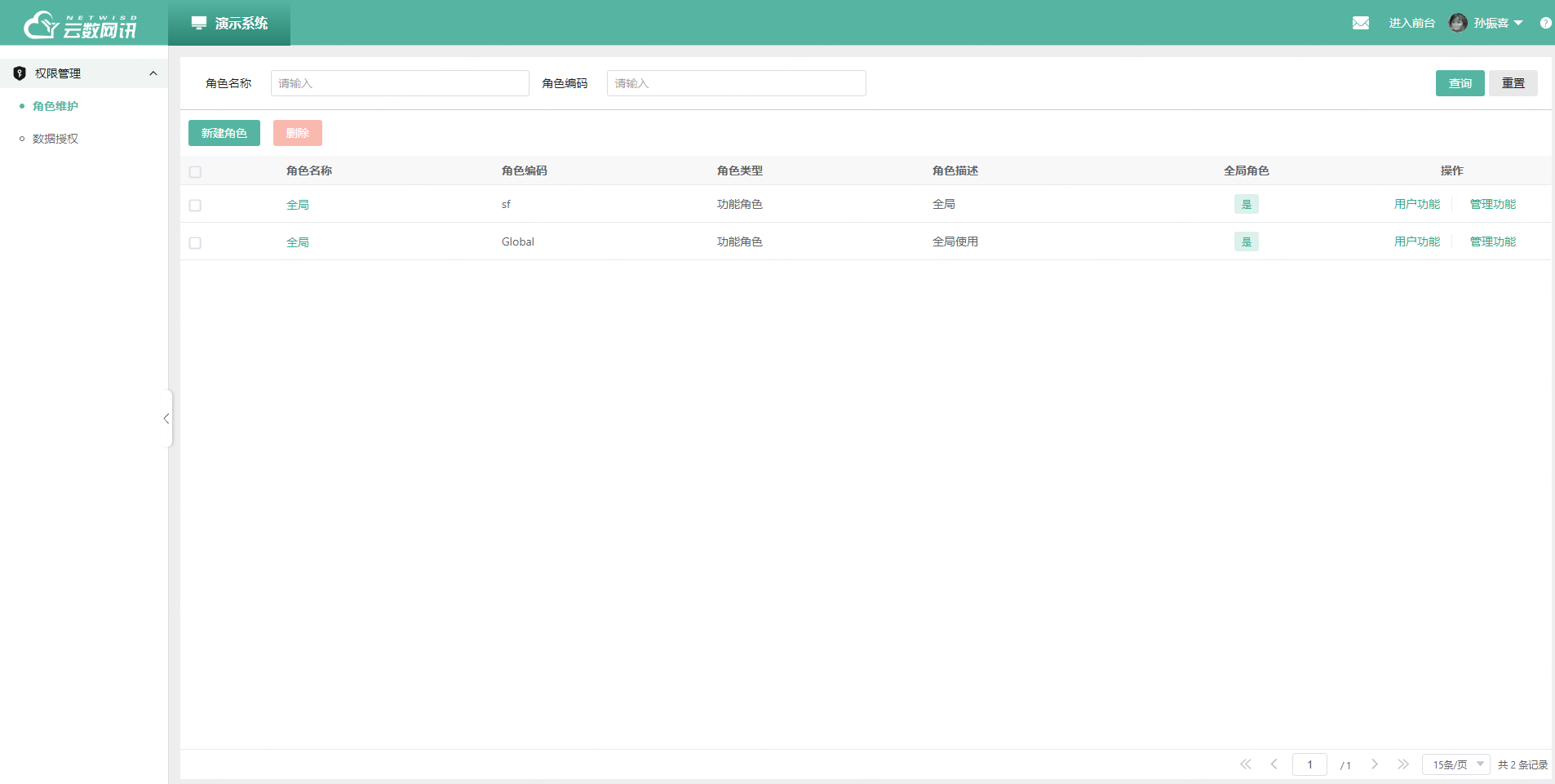Go to the first page icon
The image size is (1555, 784).
[1245, 764]
